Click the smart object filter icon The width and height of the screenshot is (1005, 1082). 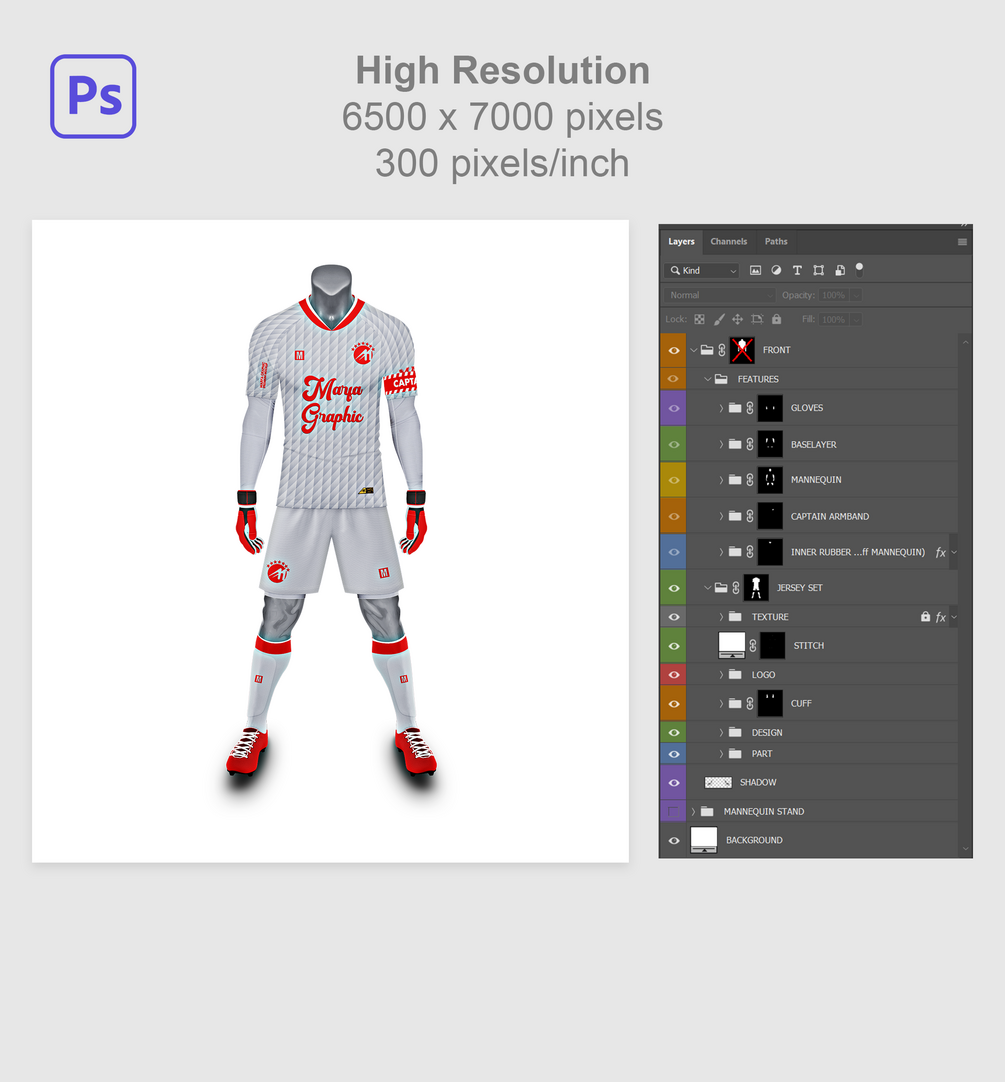click(839, 270)
